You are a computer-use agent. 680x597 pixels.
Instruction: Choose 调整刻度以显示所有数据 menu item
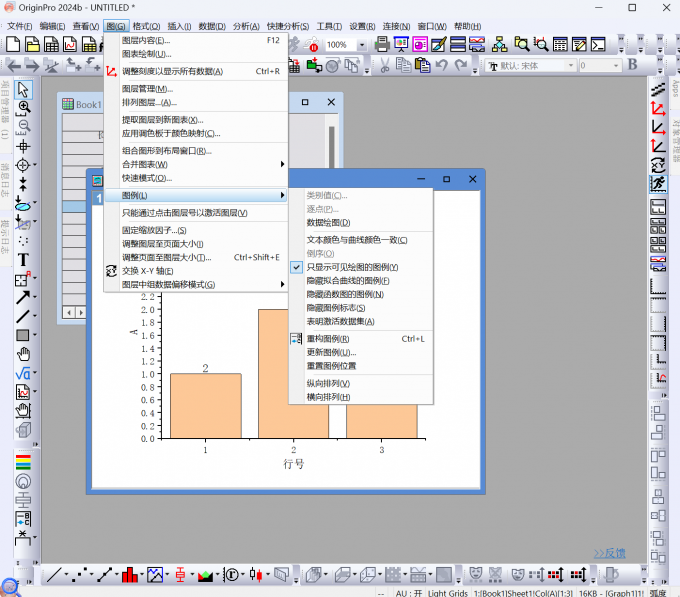[196, 71]
